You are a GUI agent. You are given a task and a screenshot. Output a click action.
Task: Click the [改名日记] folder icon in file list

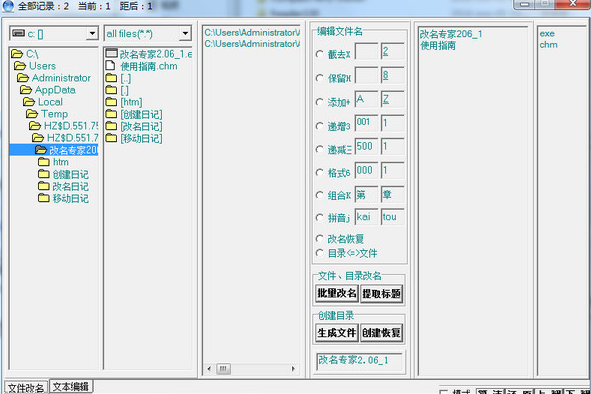[111, 126]
